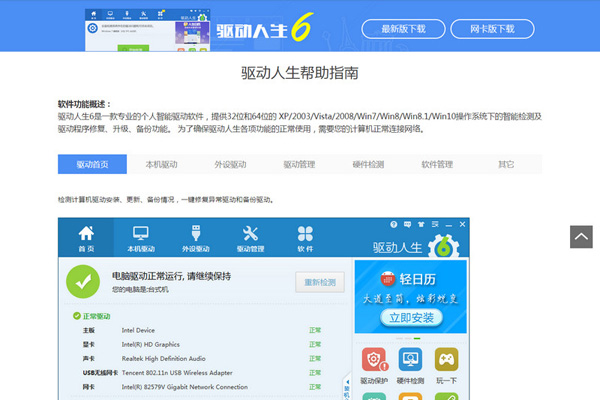This screenshot has width=600, height=400.
Task: Click the Intel(R) HD Graphics row
Action: point(202,344)
